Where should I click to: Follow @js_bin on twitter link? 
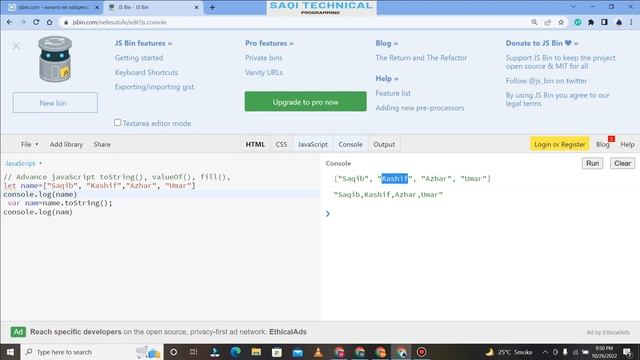(x=546, y=81)
